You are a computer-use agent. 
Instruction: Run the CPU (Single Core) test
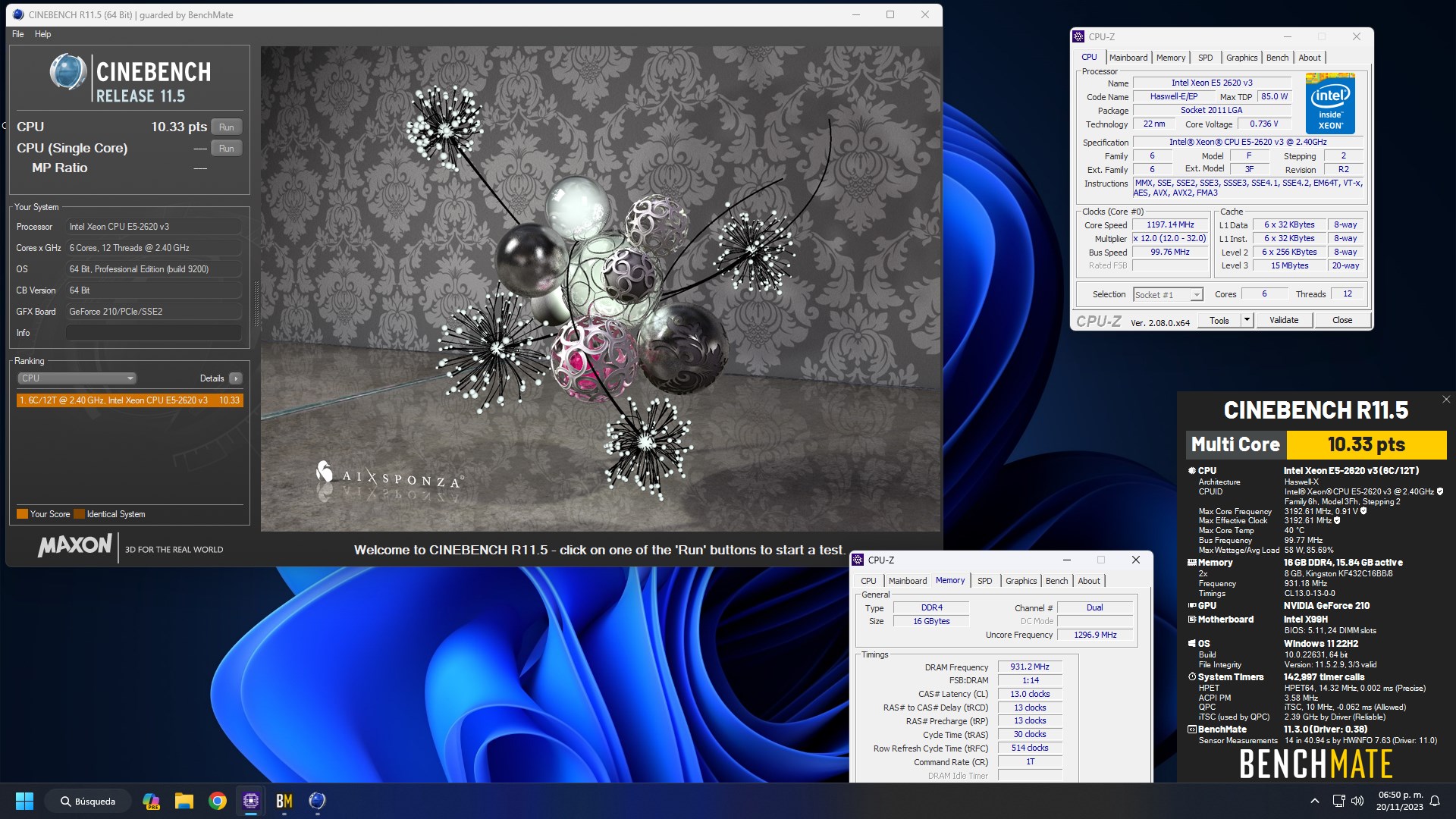pyautogui.click(x=226, y=149)
